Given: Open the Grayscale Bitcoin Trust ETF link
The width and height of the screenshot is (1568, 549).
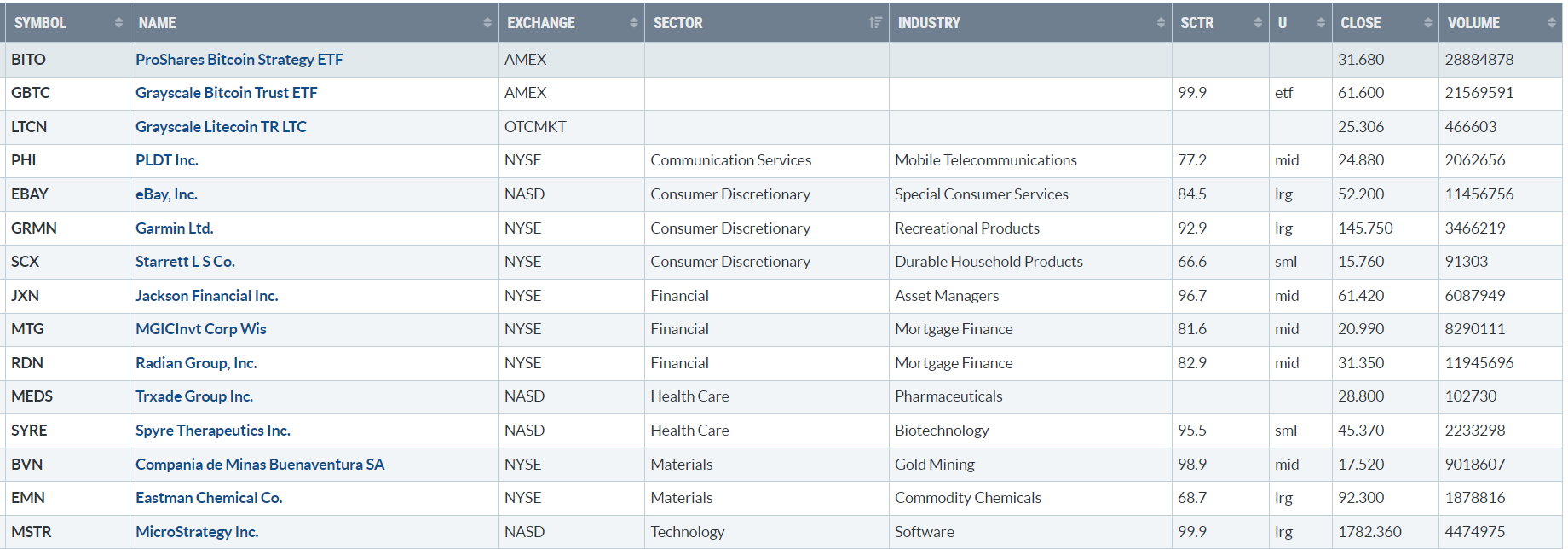Looking at the screenshot, I should coord(226,93).
